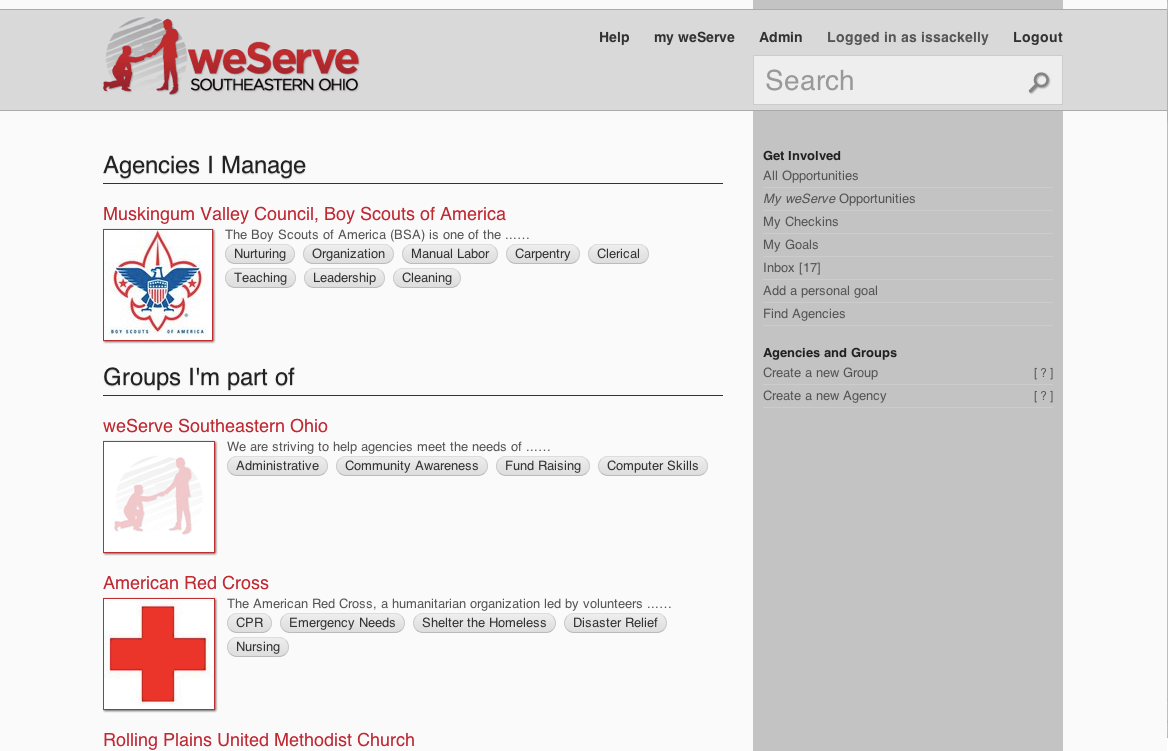The height and width of the screenshot is (751, 1168).
Task: Select the Cleaning tag
Action: [427, 278]
